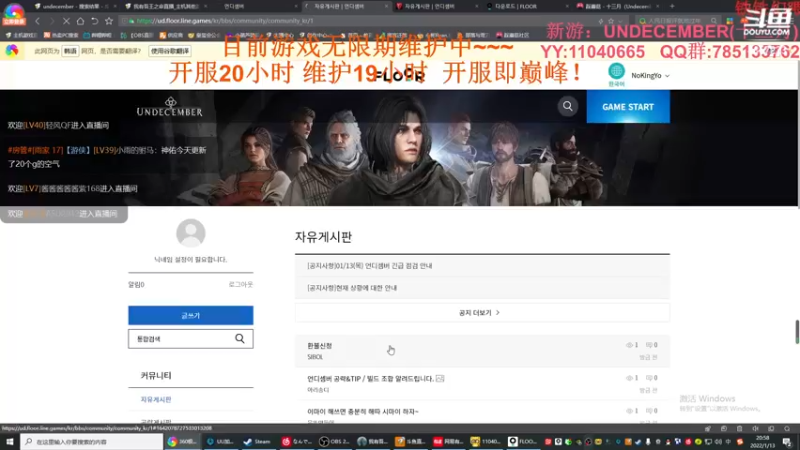Image resolution: width=800 pixels, height=450 pixels.
Task: Open the UU accelerator taskbar item
Action: 220,441
